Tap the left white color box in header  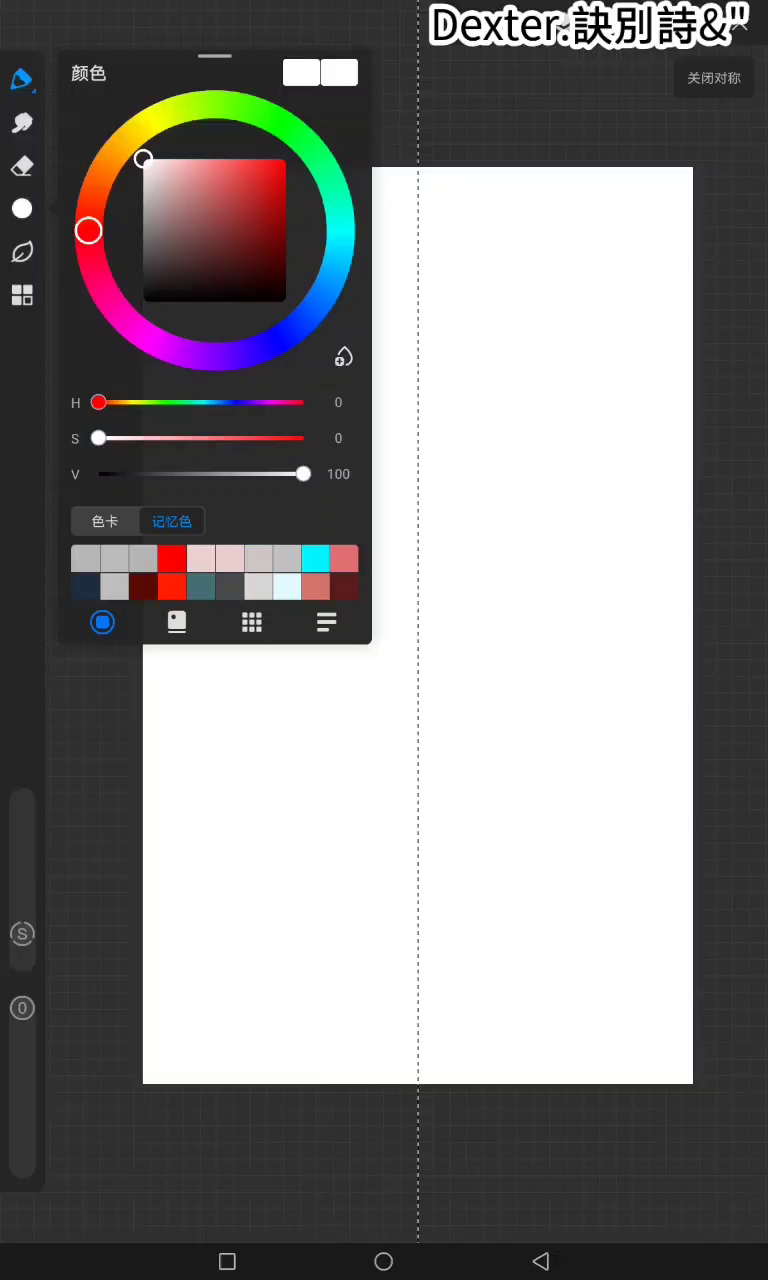(301, 73)
